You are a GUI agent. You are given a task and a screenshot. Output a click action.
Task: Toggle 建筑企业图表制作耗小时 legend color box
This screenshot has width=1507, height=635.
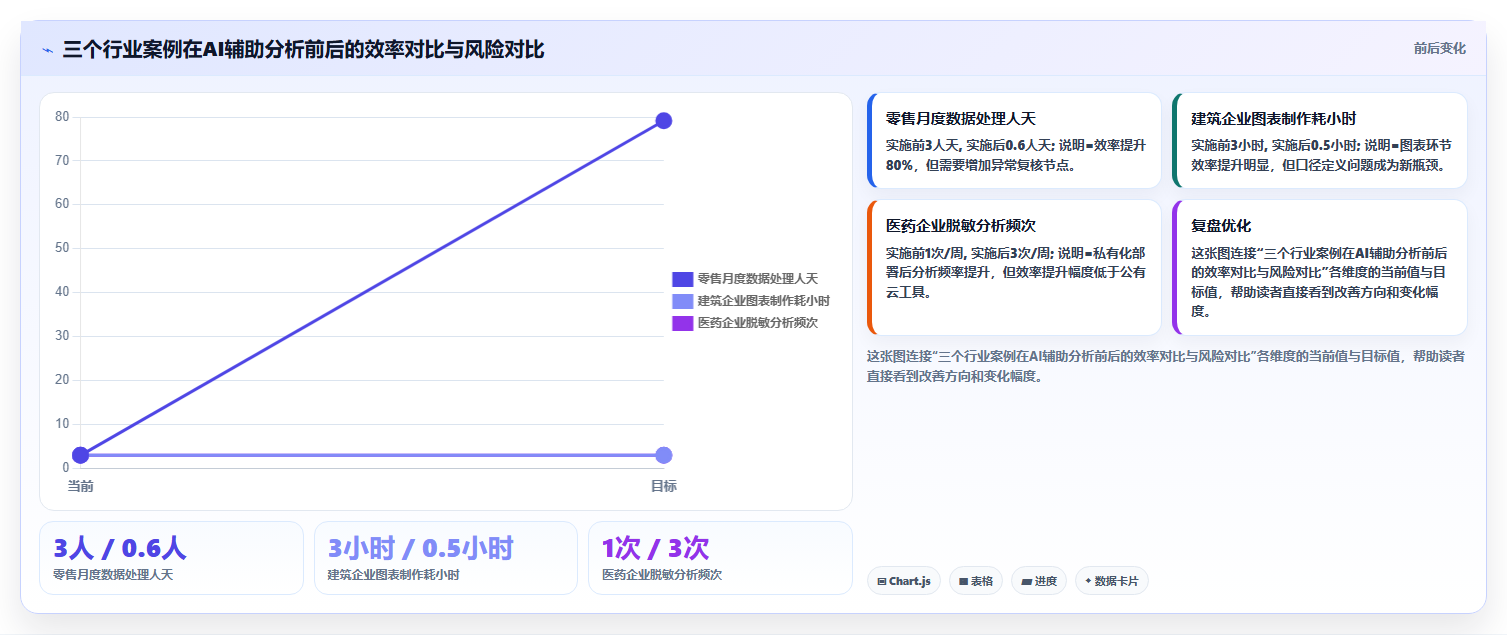(x=682, y=301)
